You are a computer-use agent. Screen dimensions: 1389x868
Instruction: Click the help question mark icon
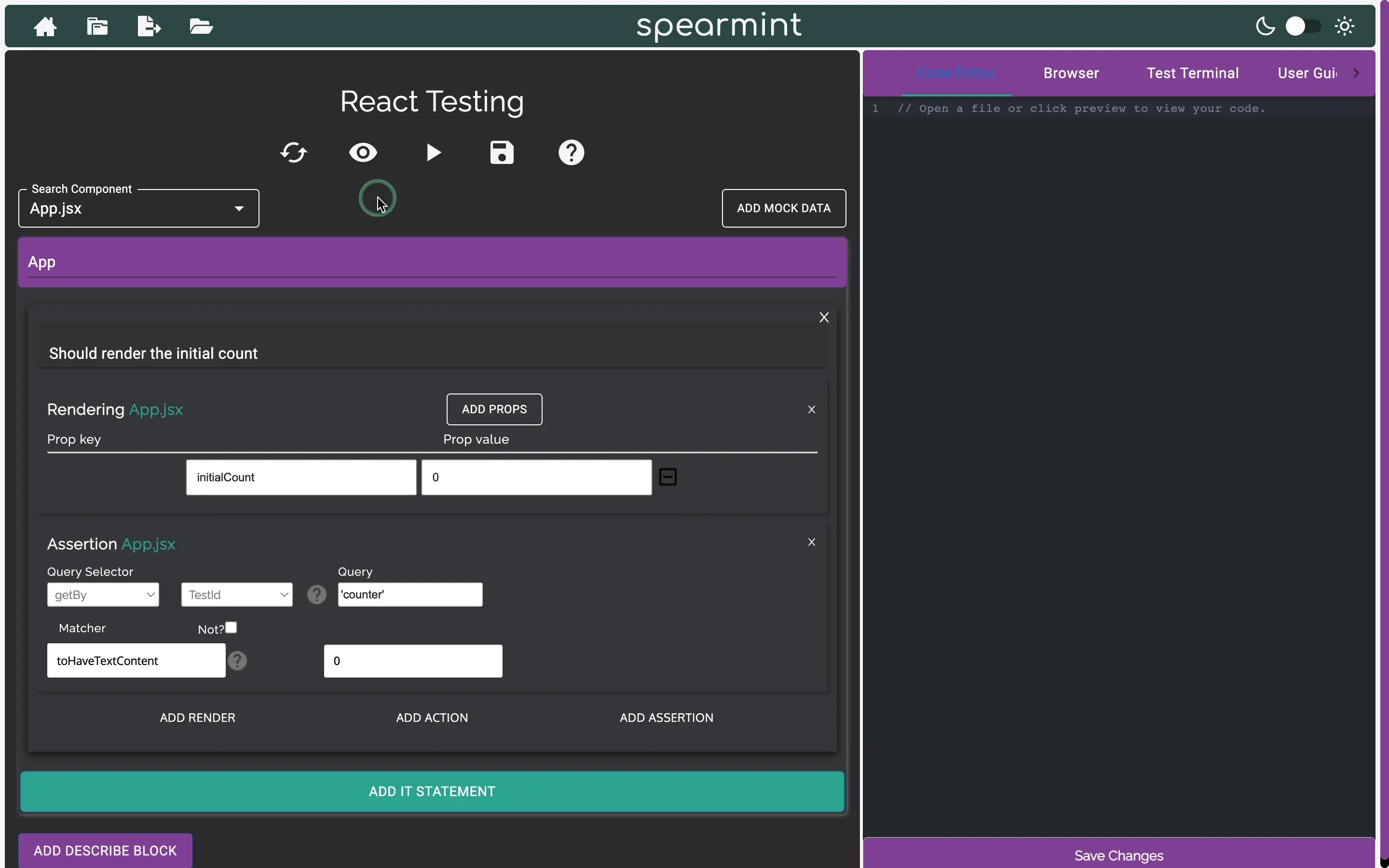[570, 152]
